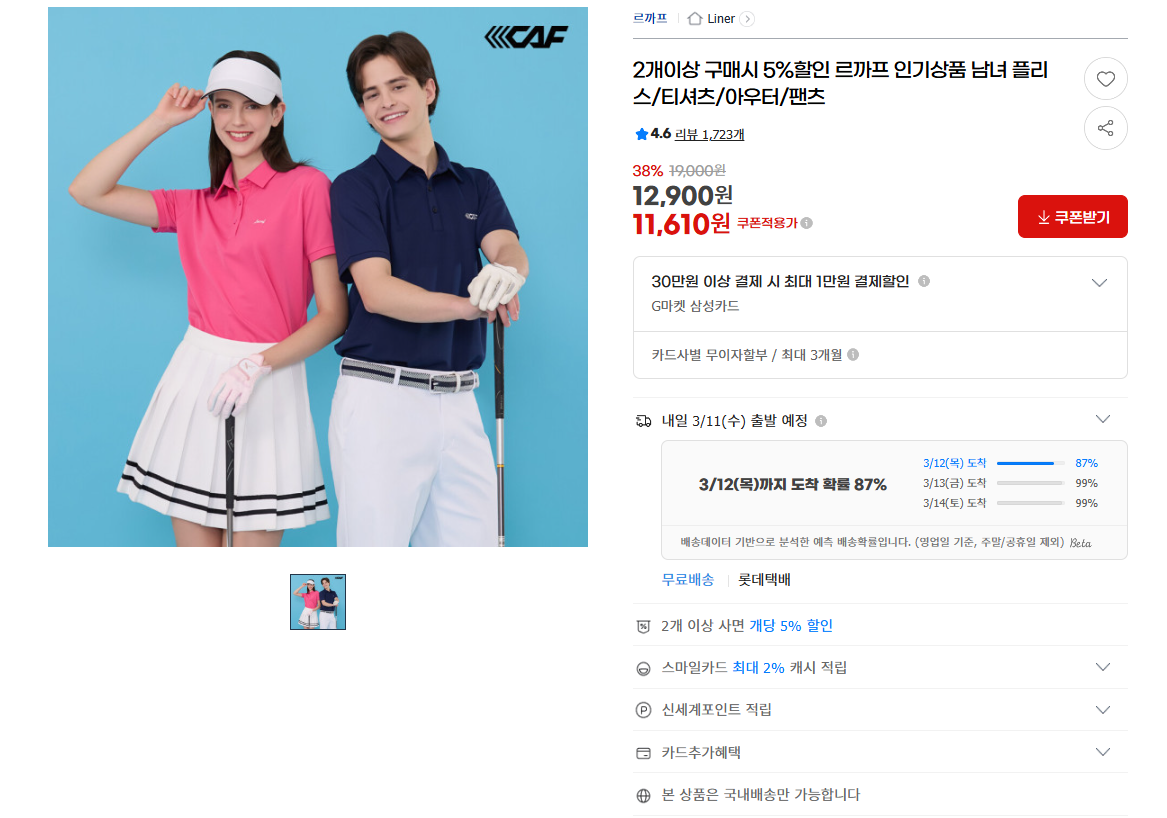1167x818 pixels.
Task: Expand the 내일 3/11(수) 출발 예정 section
Action: point(1102,419)
